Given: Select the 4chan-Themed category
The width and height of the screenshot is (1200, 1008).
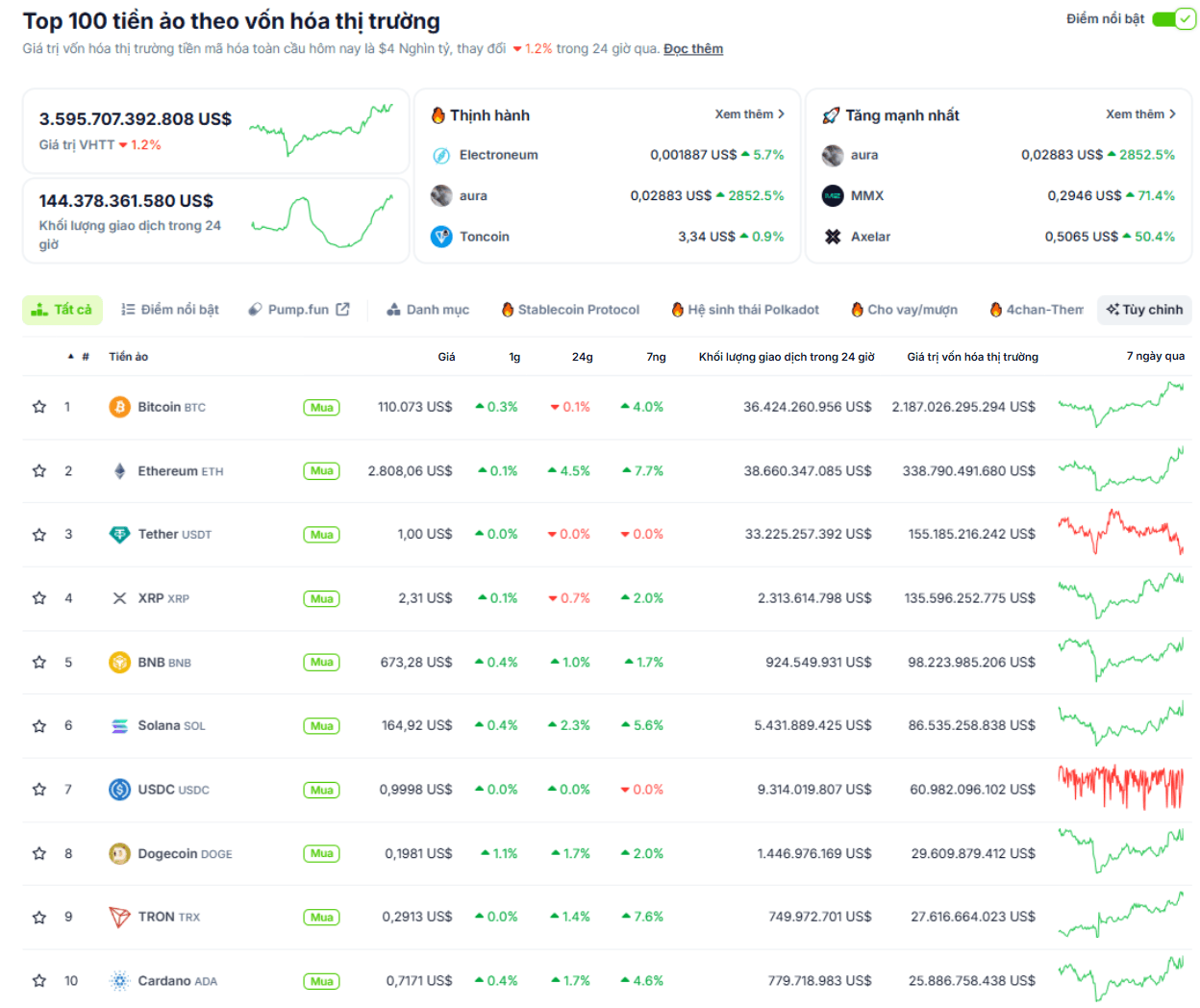Looking at the screenshot, I should [1037, 310].
